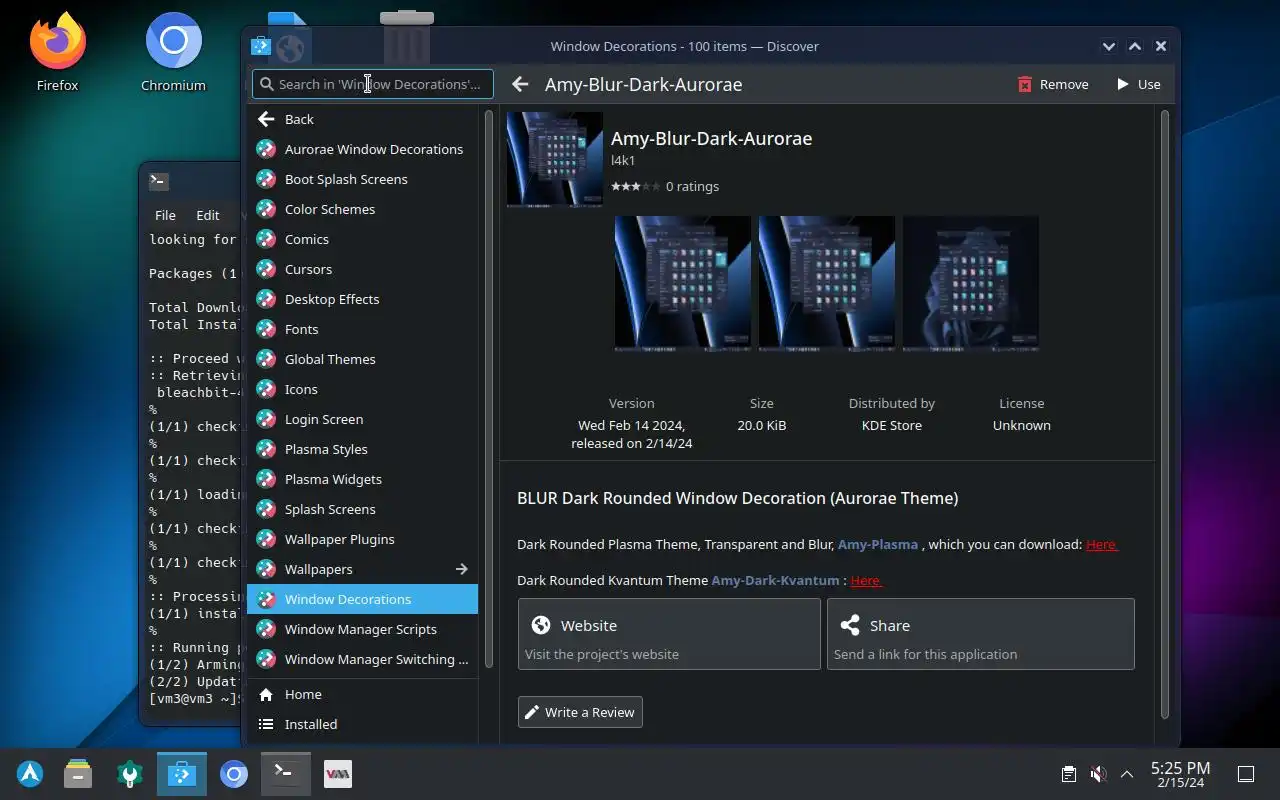Select the highlighted Window Decorations entry
Image resolution: width=1280 pixels, height=800 pixels.
362,599
